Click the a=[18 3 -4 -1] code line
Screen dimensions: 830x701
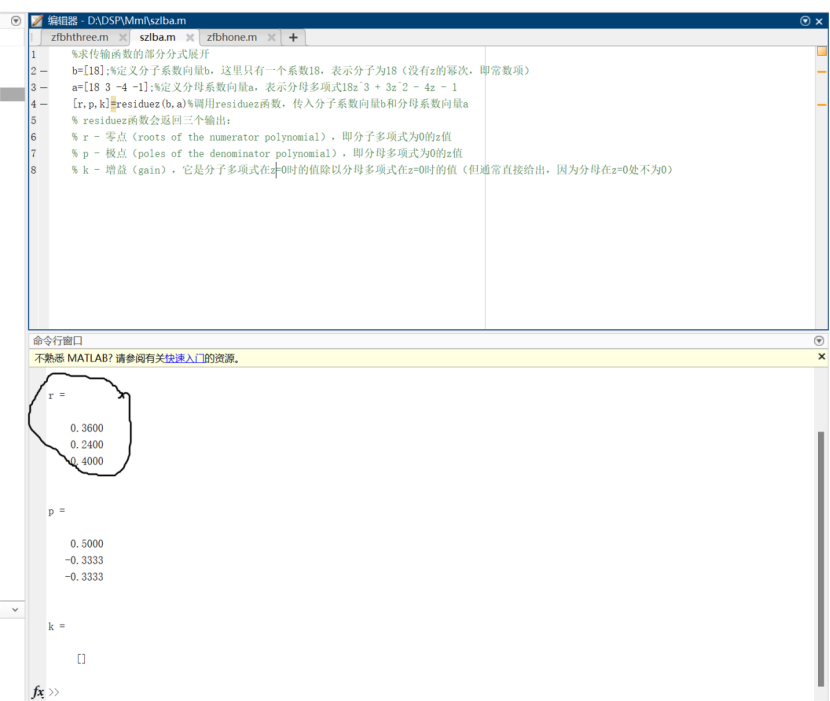pyautogui.click(x=265, y=87)
